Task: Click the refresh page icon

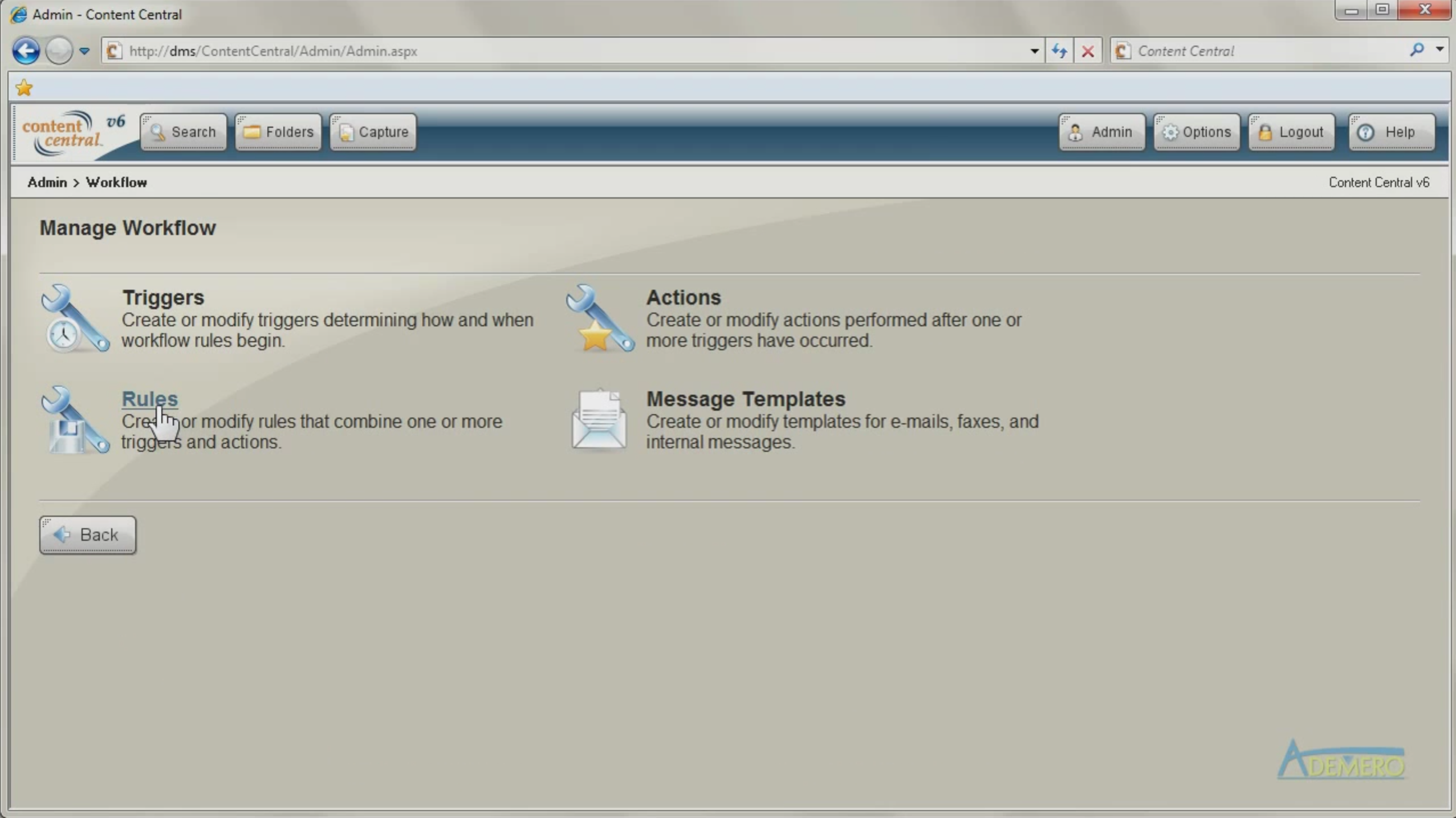Action: [1059, 51]
